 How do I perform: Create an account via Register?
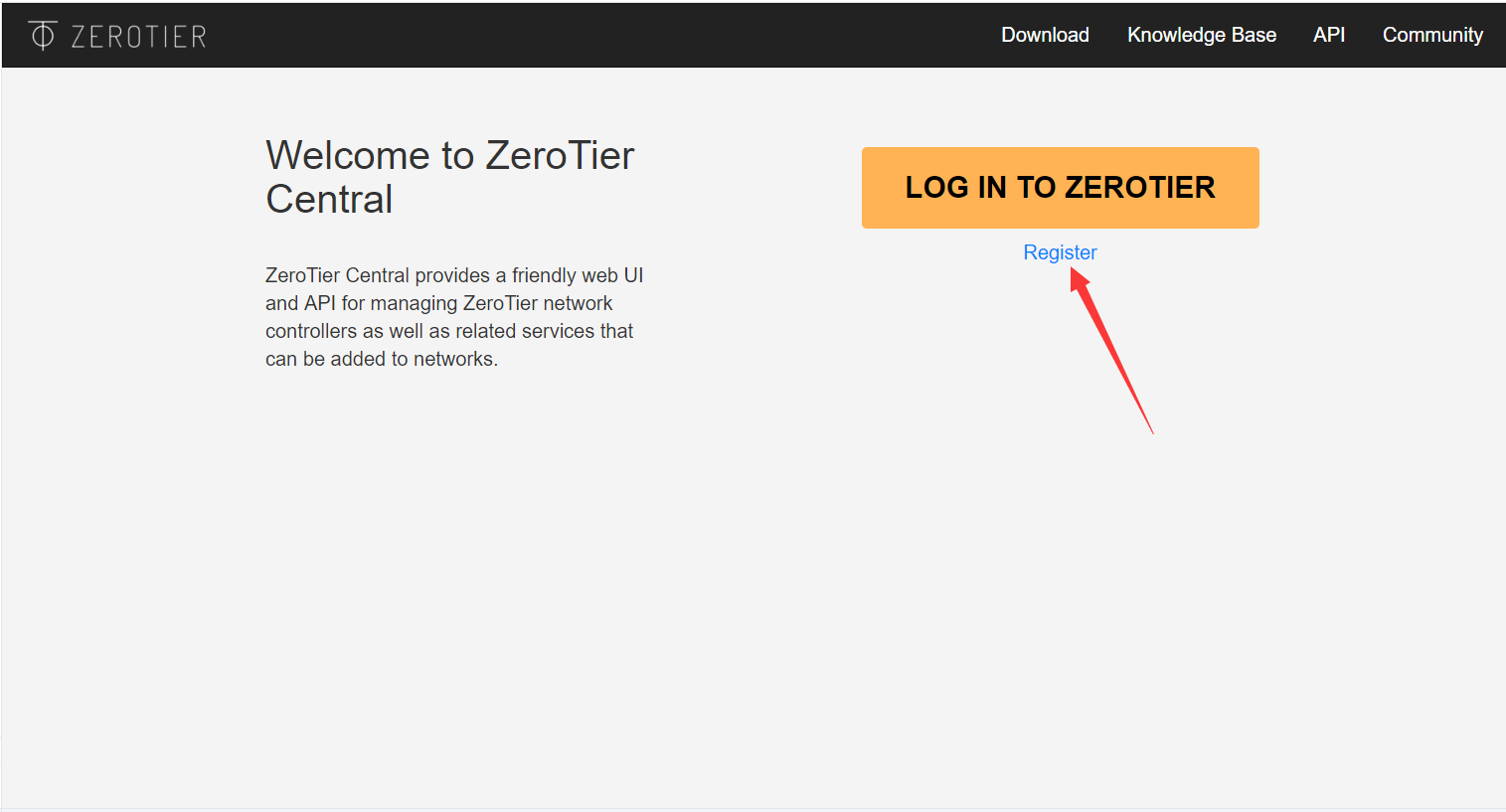[1060, 252]
